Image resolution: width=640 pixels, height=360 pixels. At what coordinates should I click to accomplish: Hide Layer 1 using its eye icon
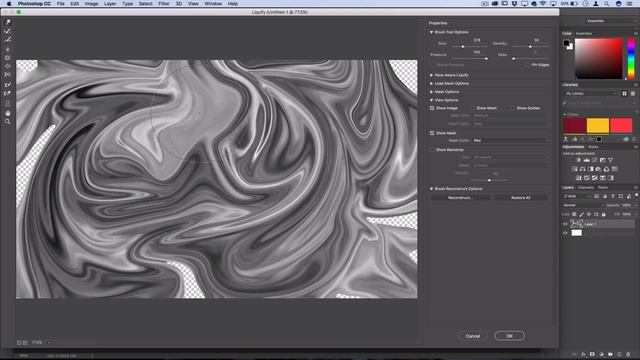point(565,224)
